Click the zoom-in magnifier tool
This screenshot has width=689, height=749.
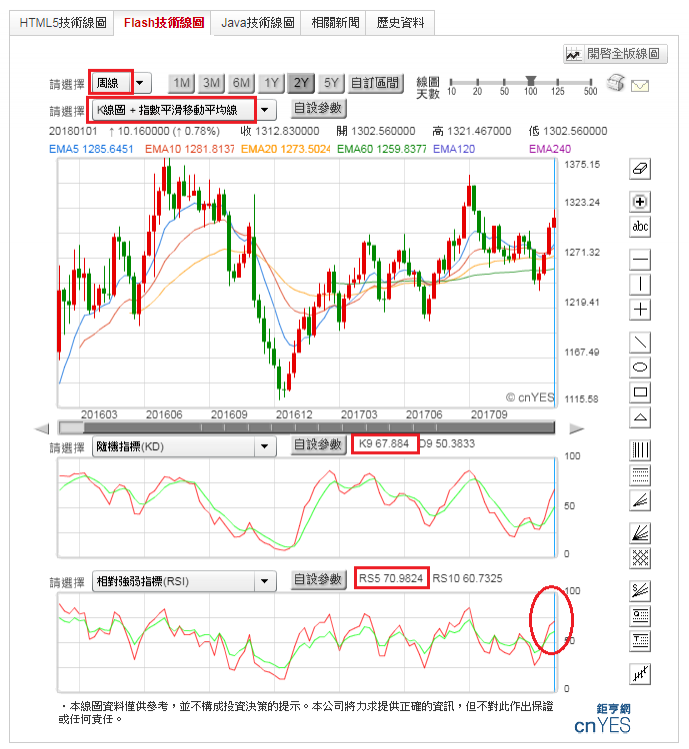pyautogui.click(x=640, y=202)
